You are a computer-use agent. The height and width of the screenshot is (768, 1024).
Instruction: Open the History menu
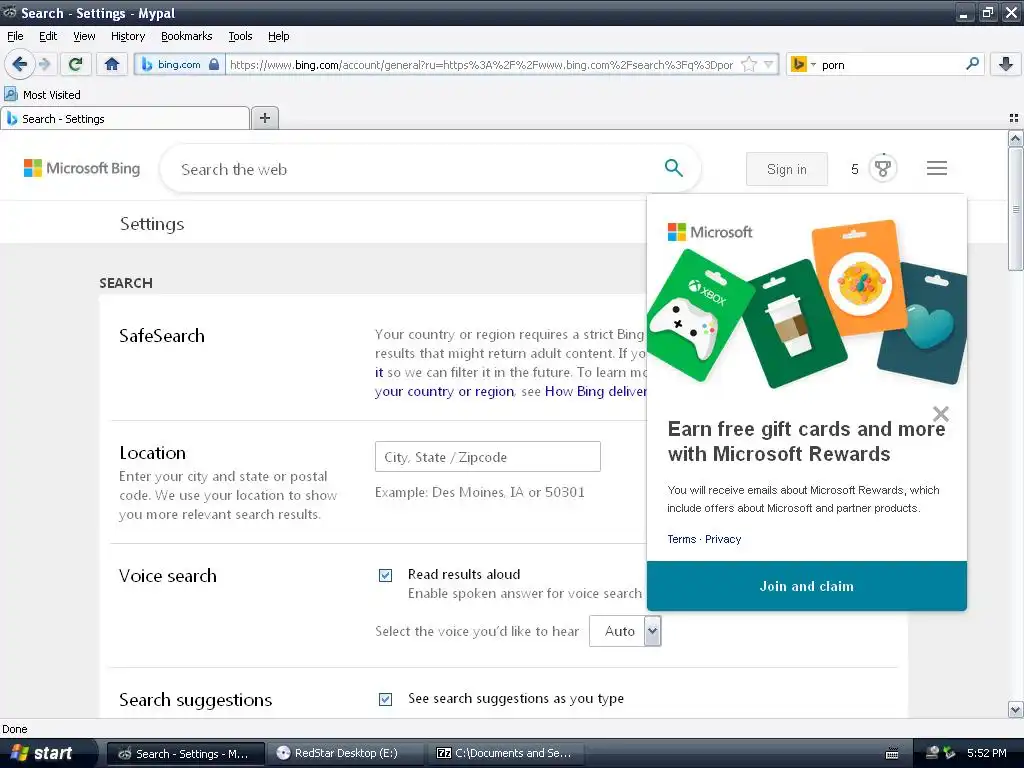pyautogui.click(x=127, y=36)
